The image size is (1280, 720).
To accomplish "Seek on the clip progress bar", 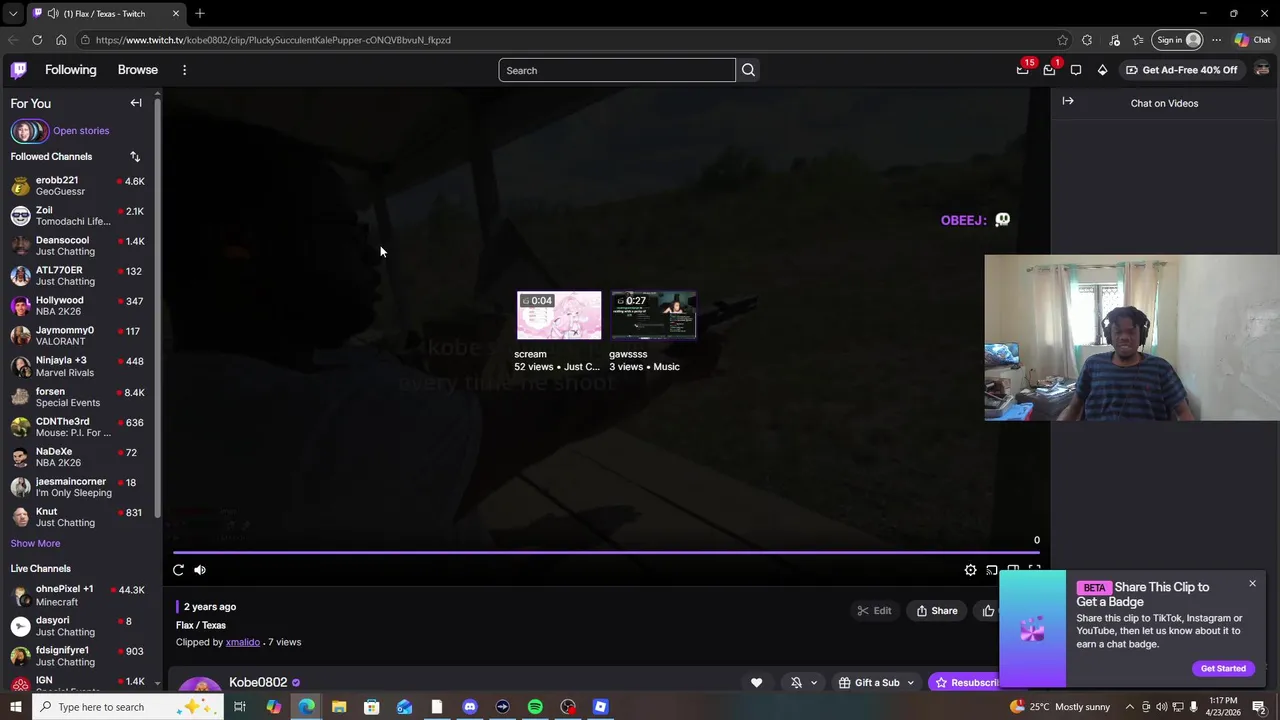I will coord(606,552).
